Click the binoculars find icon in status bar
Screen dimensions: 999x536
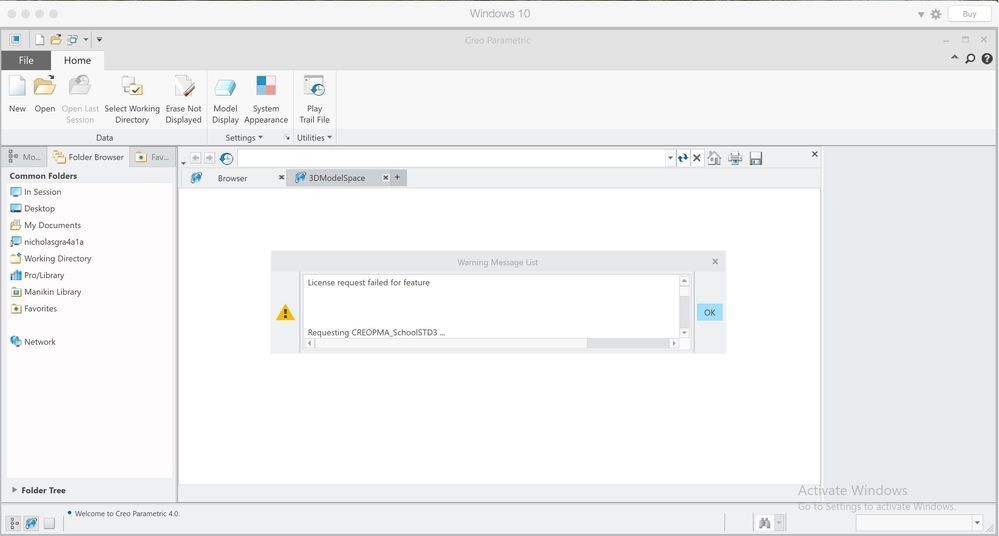pos(765,523)
